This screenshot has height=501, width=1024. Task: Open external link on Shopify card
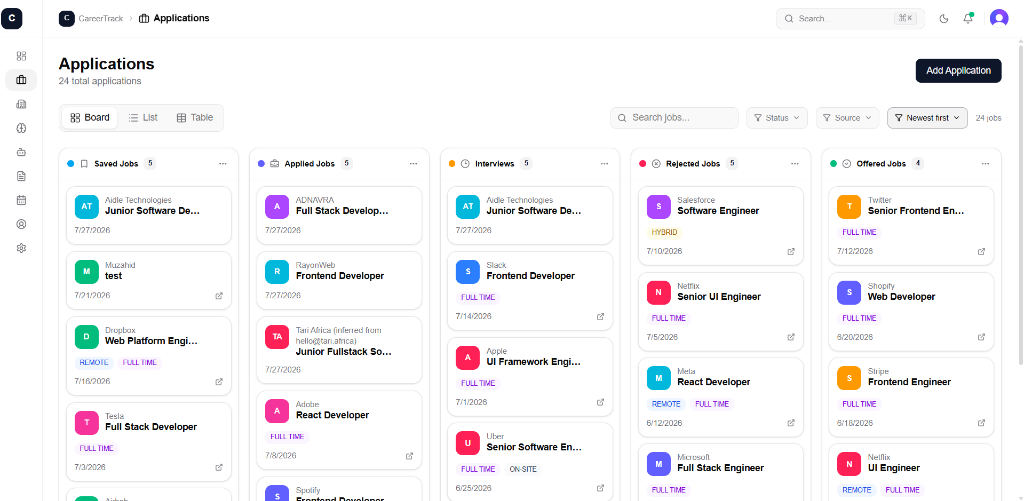981,337
